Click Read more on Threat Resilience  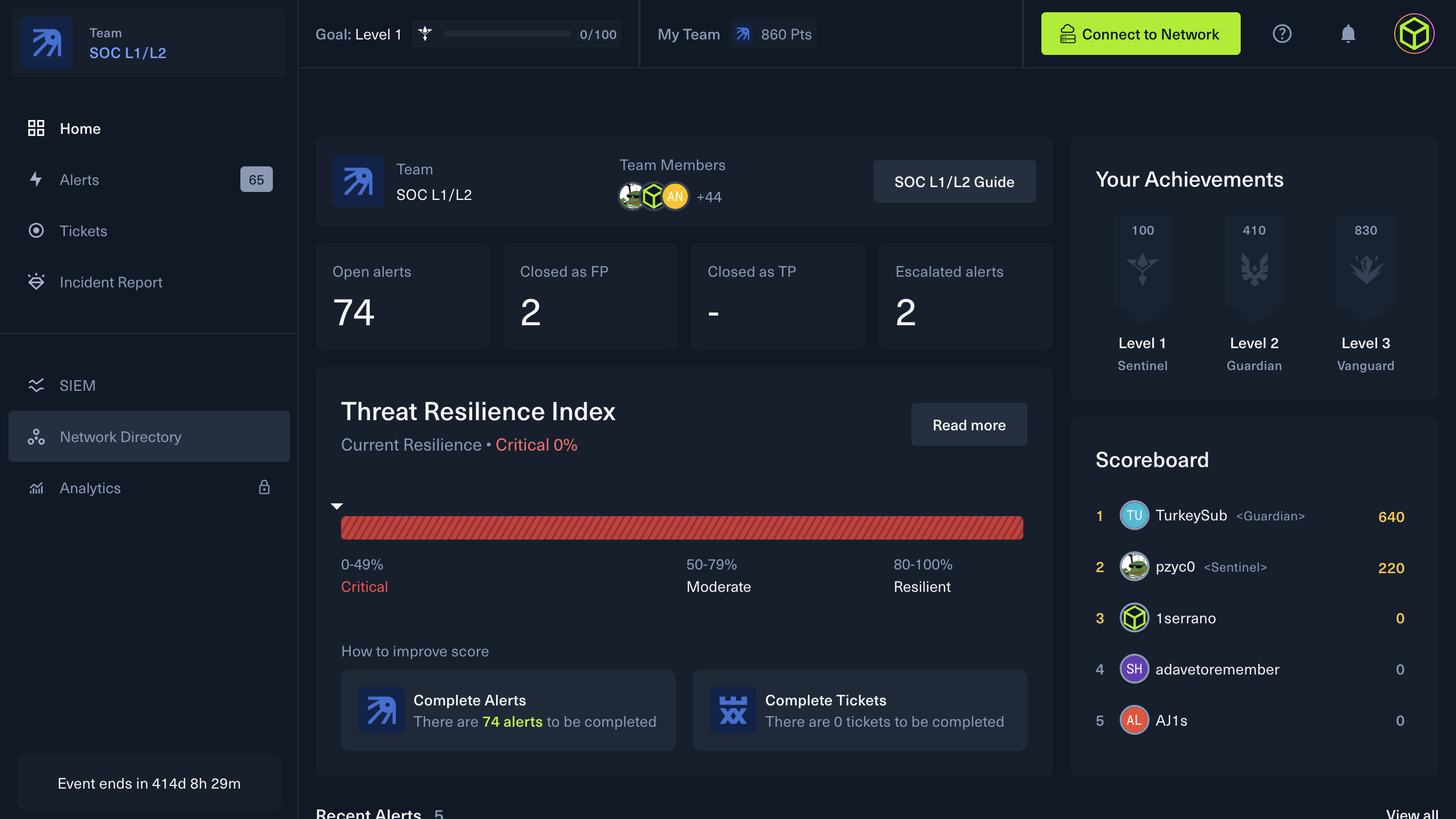[968, 425]
